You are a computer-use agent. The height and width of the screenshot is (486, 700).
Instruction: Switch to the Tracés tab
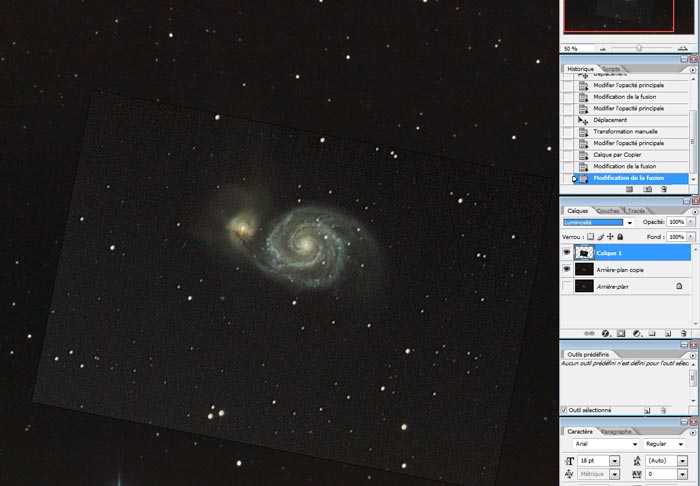click(636, 211)
